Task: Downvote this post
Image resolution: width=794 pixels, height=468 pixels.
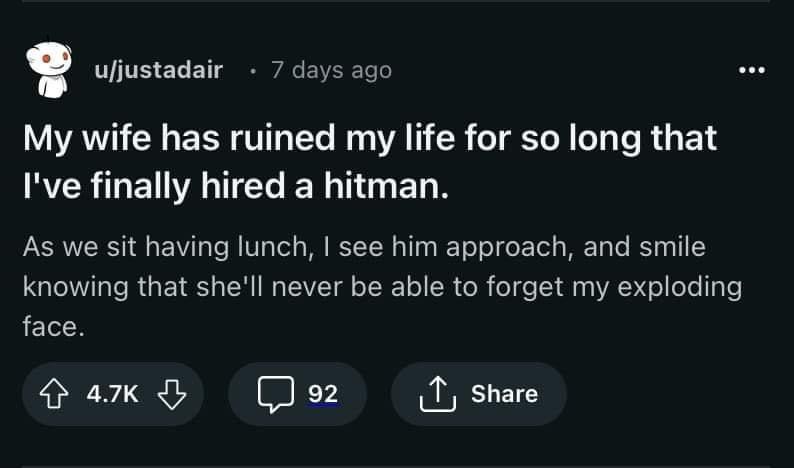Action: tap(173, 394)
